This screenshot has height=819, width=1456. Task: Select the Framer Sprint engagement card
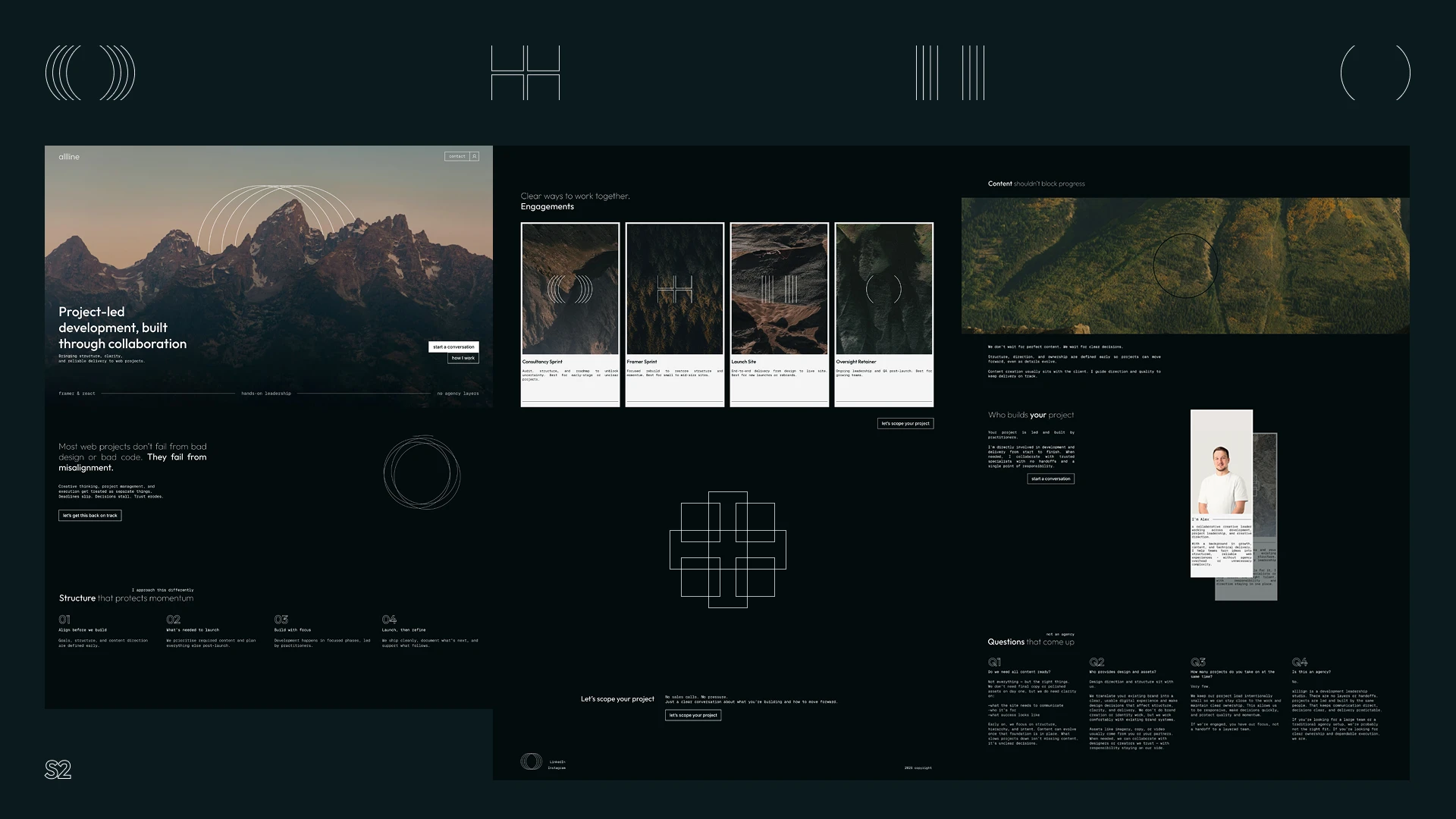click(x=675, y=314)
